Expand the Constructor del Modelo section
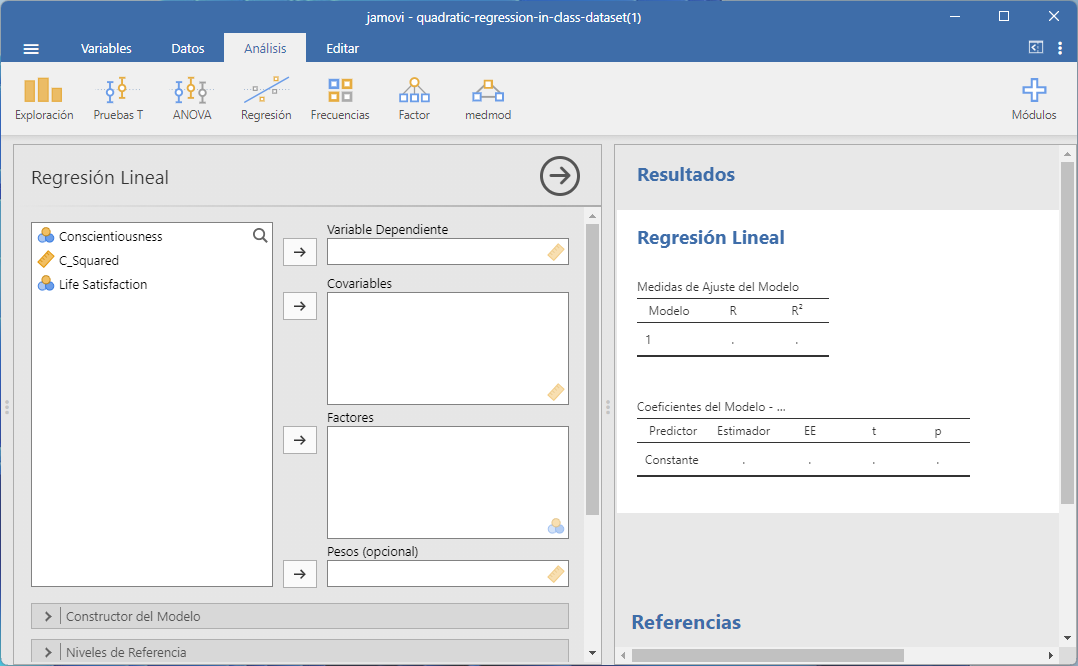Viewport: 1078px width, 666px height. [300, 616]
